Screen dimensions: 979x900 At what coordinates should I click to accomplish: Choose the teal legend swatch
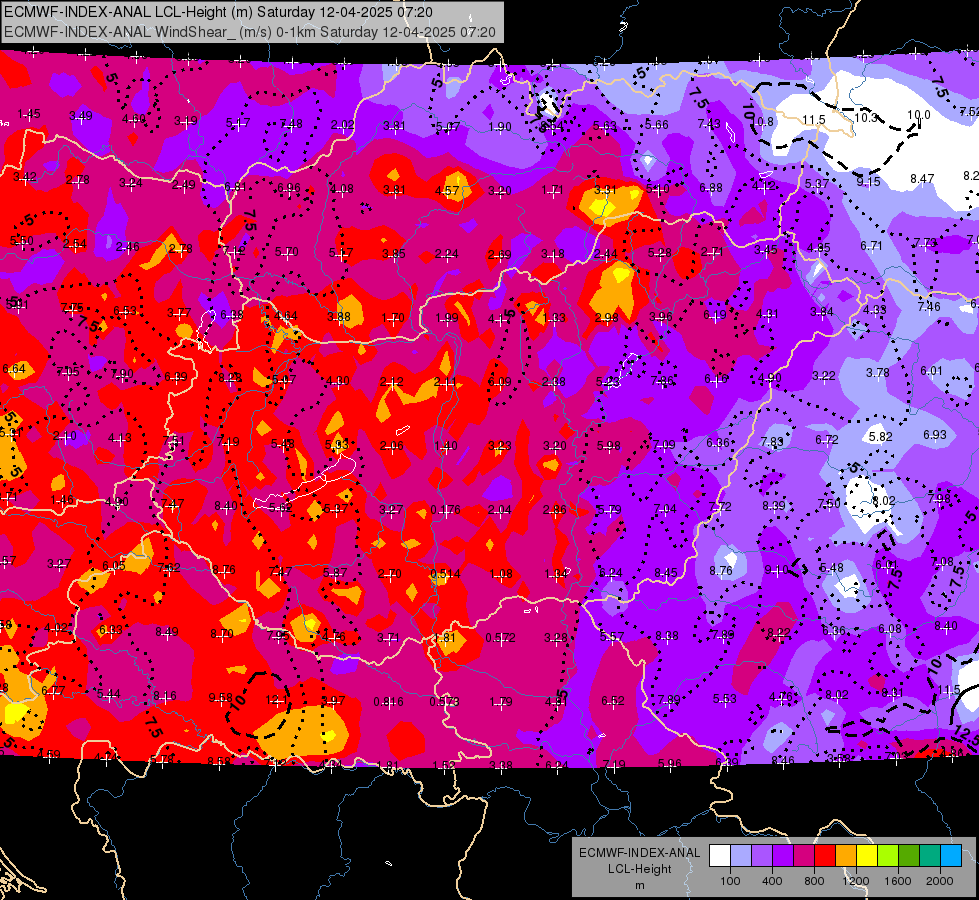(x=930, y=856)
